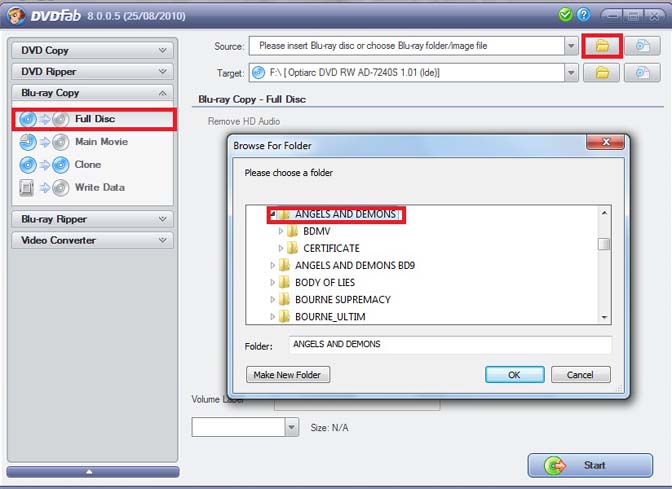The image size is (672, 489).
Task: Click the Start button
Action: click(x=590, y=465)
